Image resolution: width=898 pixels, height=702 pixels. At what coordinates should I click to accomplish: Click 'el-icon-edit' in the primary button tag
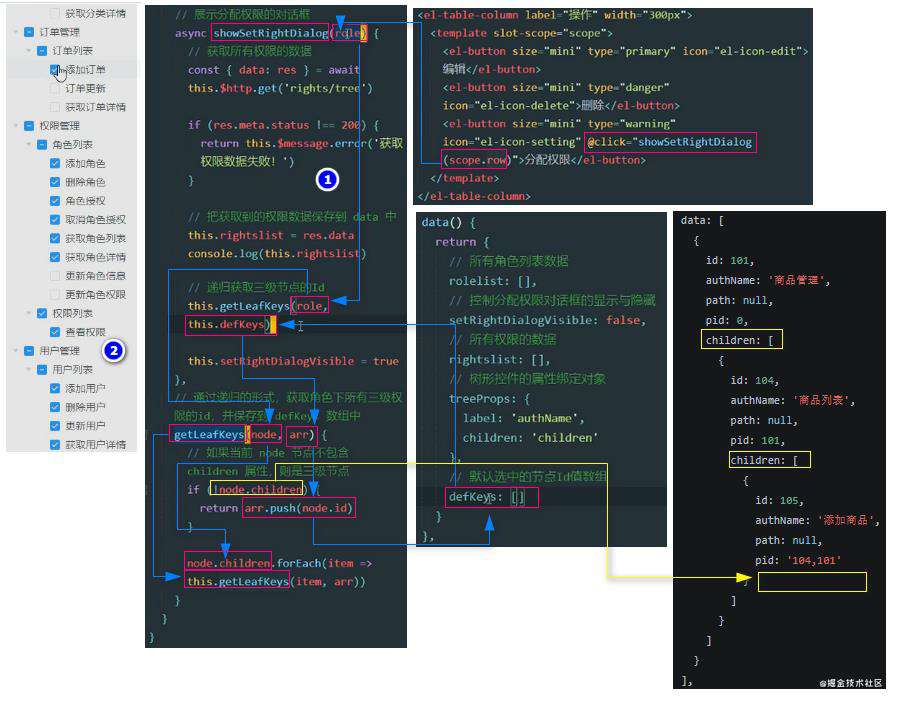tap(758, 52)
